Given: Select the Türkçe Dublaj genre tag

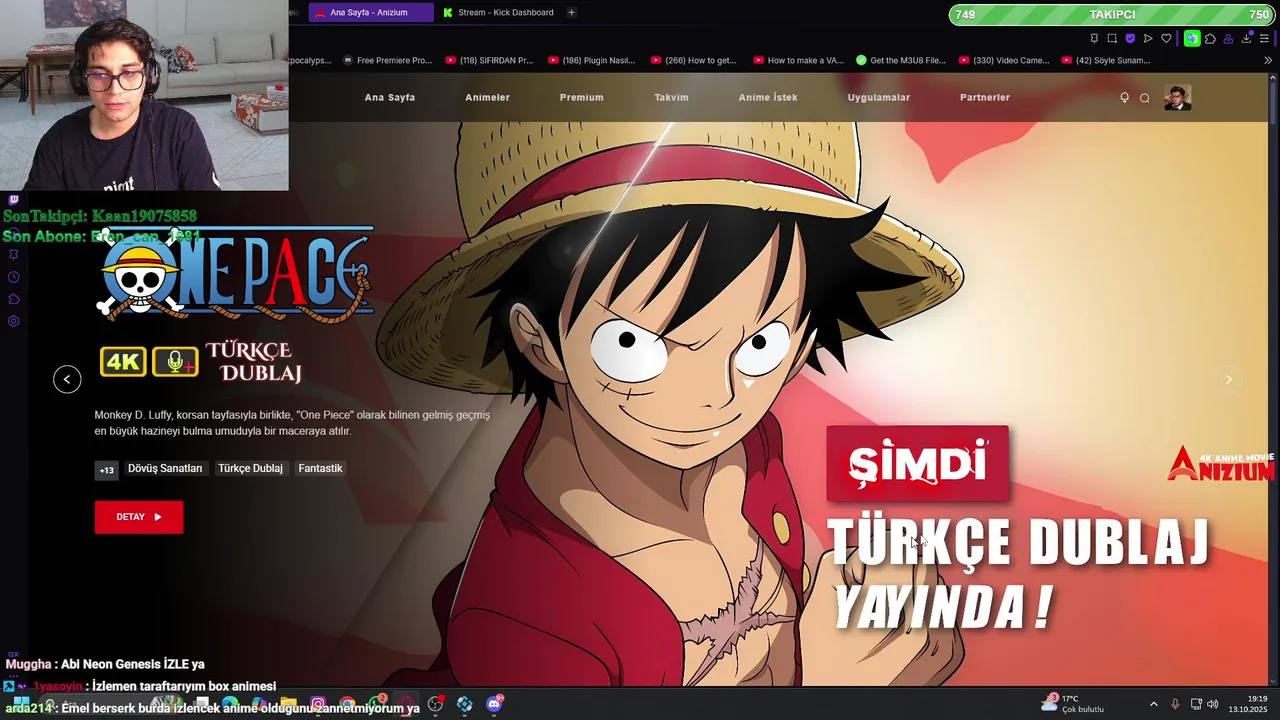Looking at the screenshot, I should [250, 468].
